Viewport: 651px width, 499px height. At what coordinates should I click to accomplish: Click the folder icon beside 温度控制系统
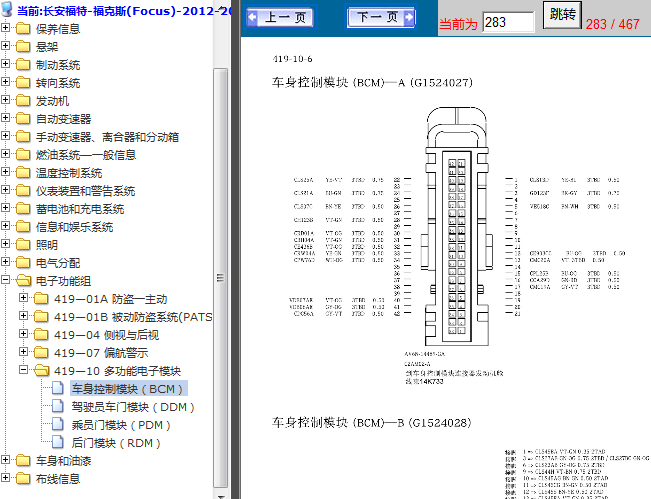(23, 173)
